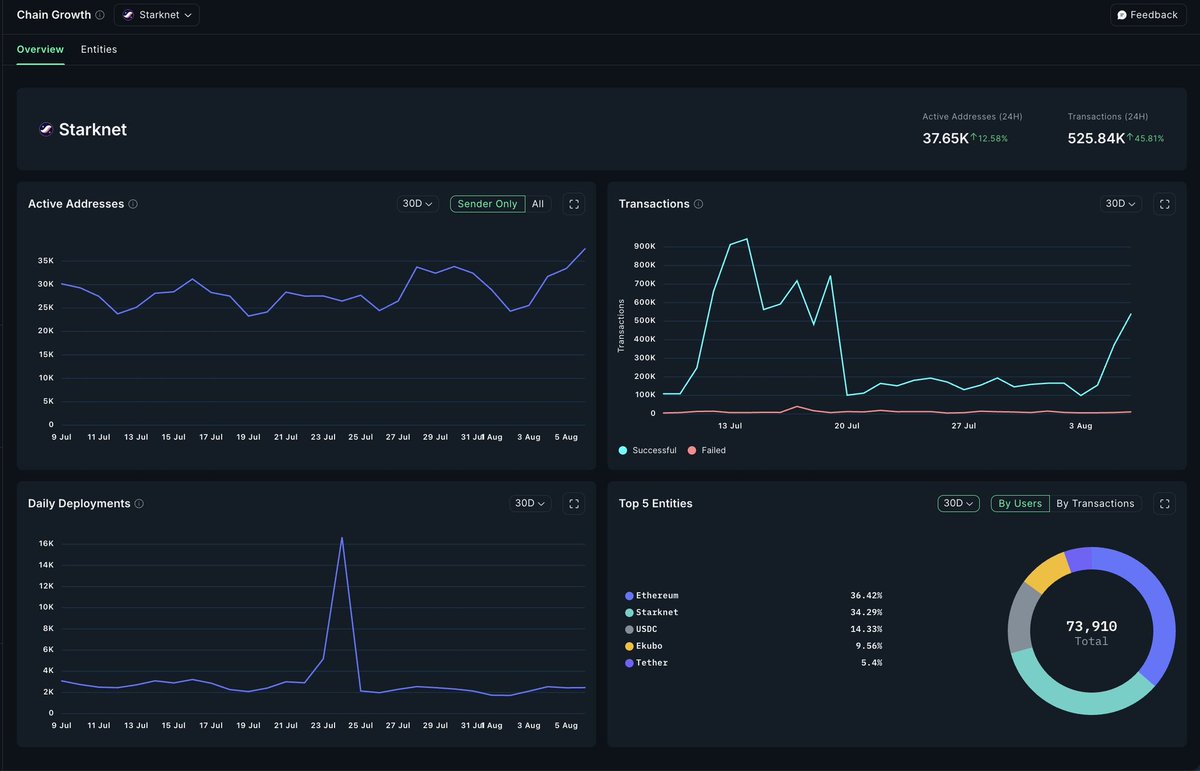The image size is (1200, 771).
Task: Click the Chain Growth page title
Action: click(54, 15)
